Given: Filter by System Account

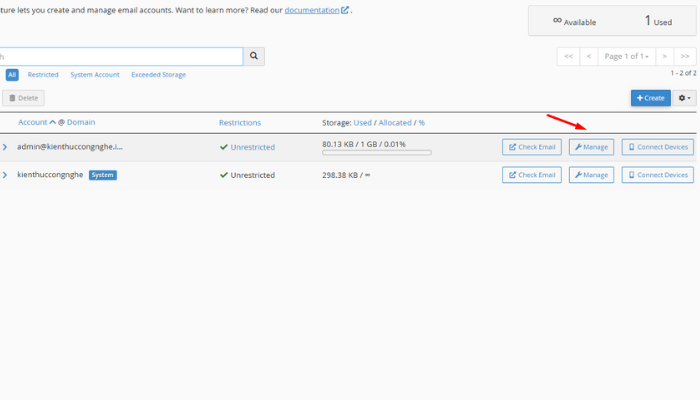Looking at the screenshot, I should [x=95, y=75].
